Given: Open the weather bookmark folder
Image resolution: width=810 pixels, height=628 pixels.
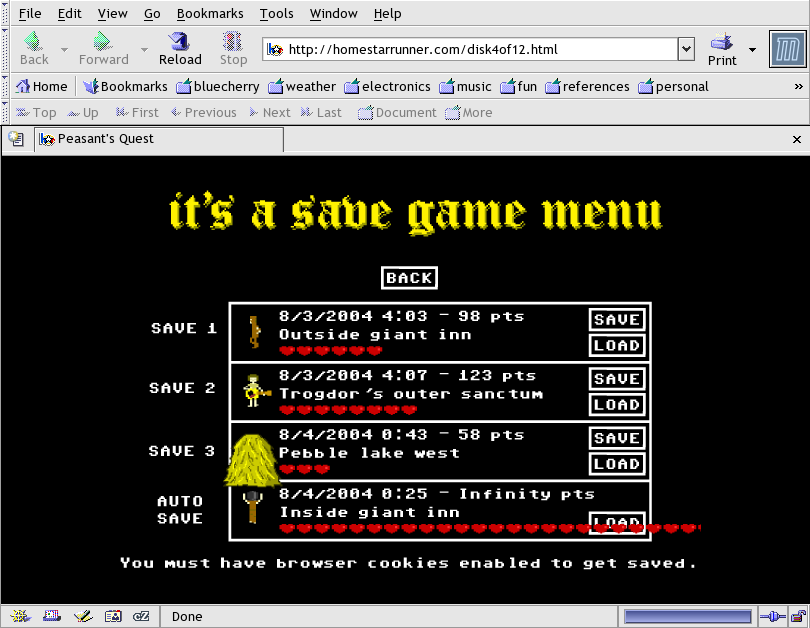Looking at the screenshot, I should [x=302, y=86].
